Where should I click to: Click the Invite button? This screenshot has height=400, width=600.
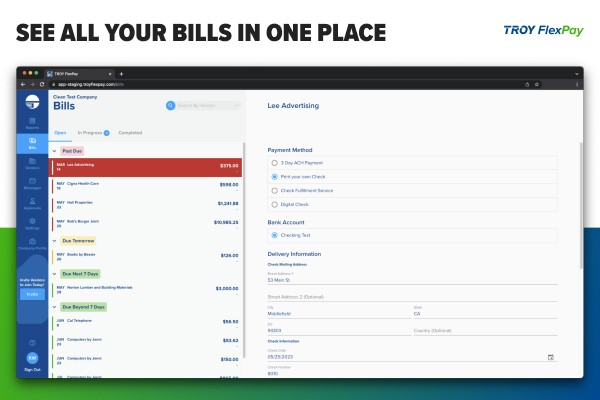tap(32, 294)
